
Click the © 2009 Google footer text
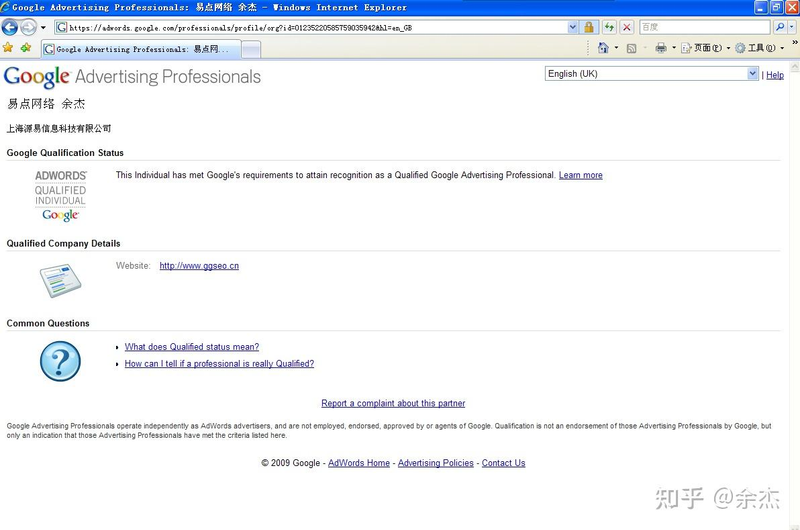click(x=290, y=463)
